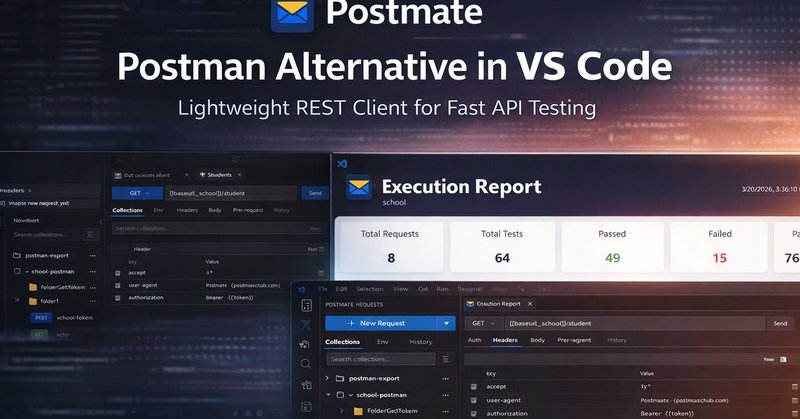Click Search collections field in New Request window
Image resolution: width=800 pixels, height=419 pixels.
click(x=381, y=359)
